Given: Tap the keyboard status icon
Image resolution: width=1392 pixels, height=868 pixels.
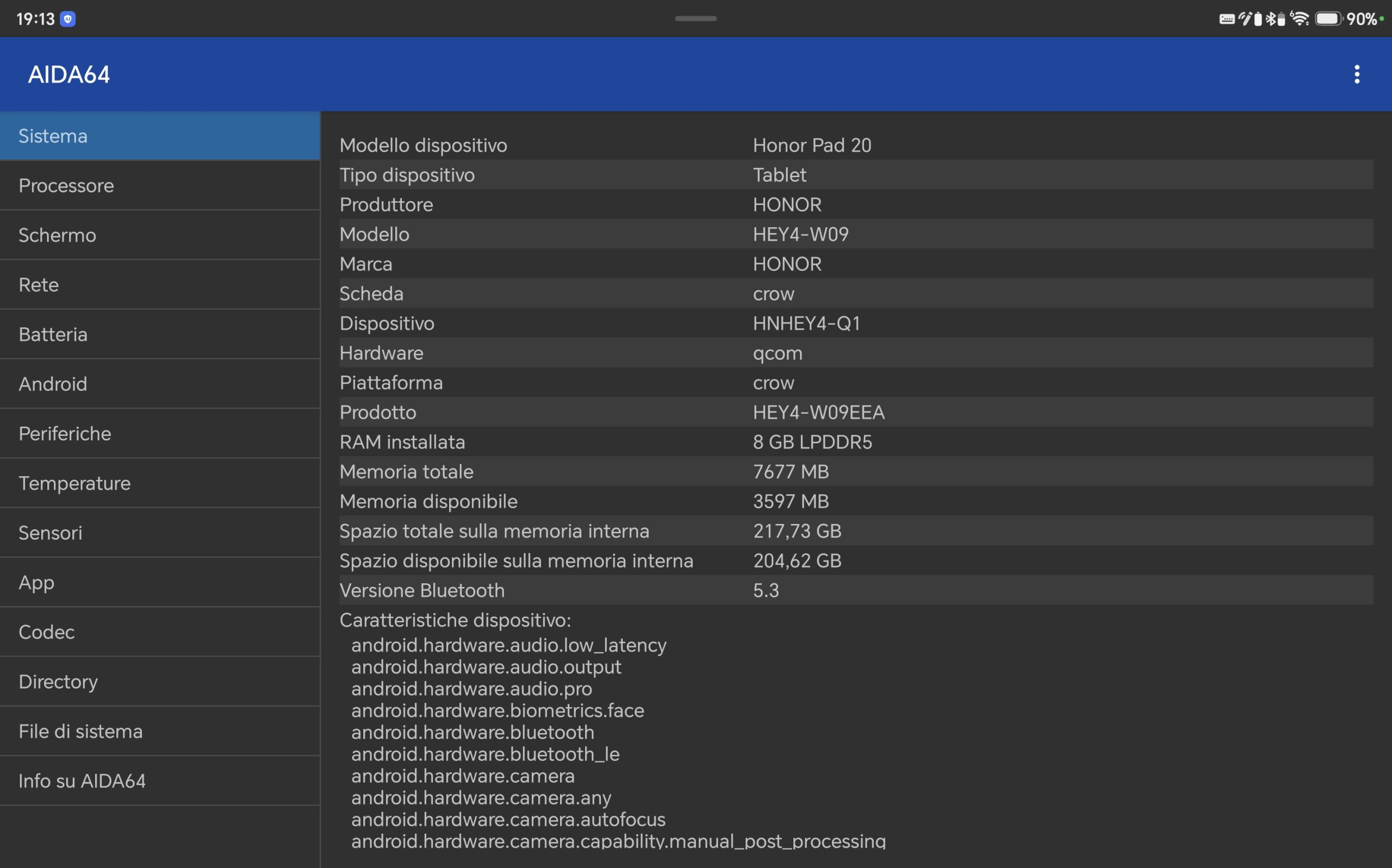Looking at the screenshot, I should pos(1228,19).
